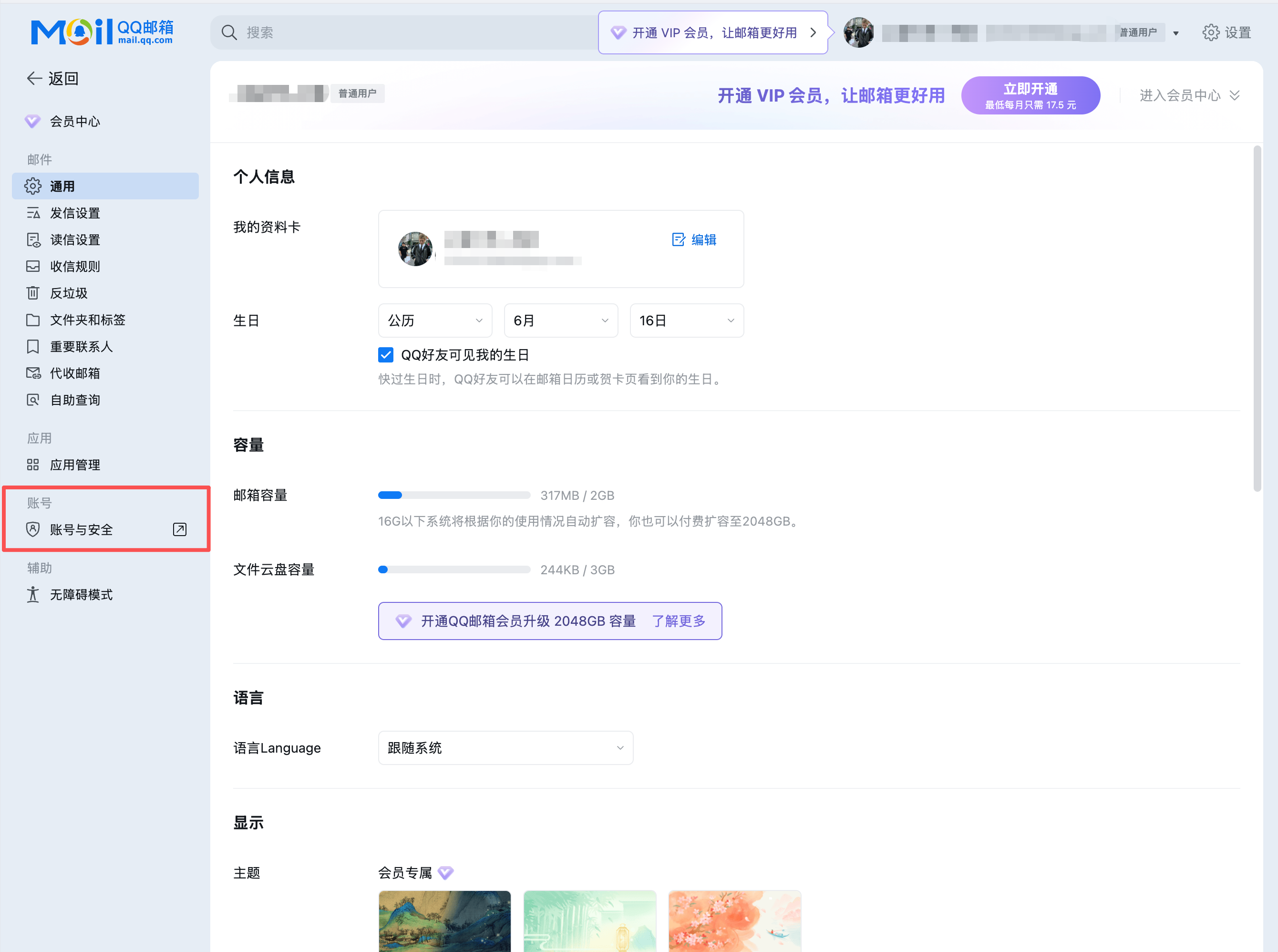
Task: Click the top 开通 VIP 会员 banner
Action: [x=713, y=32]
